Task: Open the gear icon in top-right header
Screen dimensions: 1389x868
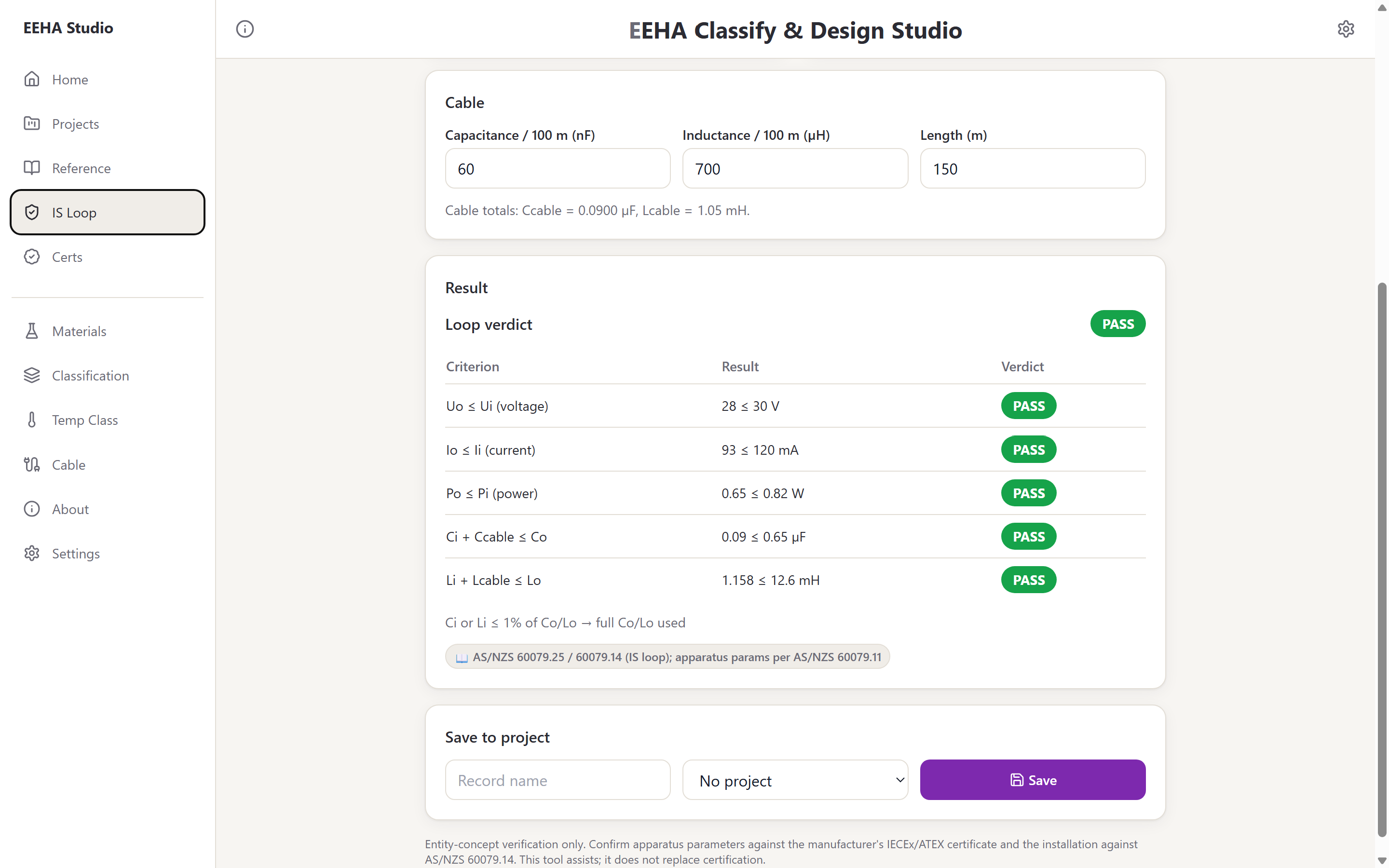Action: (x=1346, y=29)
